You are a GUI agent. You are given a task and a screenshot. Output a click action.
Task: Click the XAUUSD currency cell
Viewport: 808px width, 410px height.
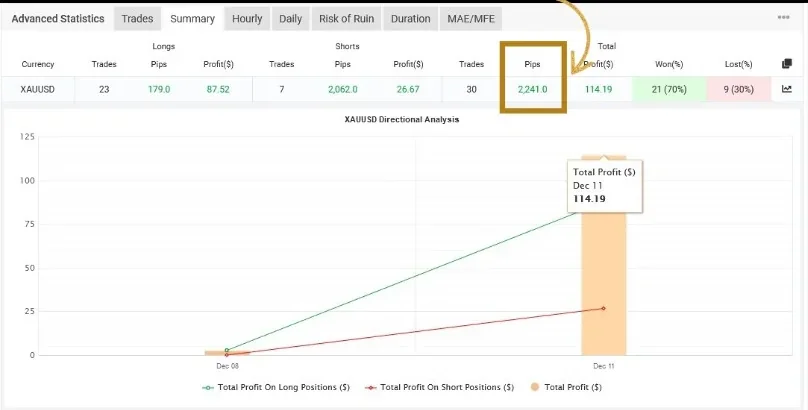(38, 89)
